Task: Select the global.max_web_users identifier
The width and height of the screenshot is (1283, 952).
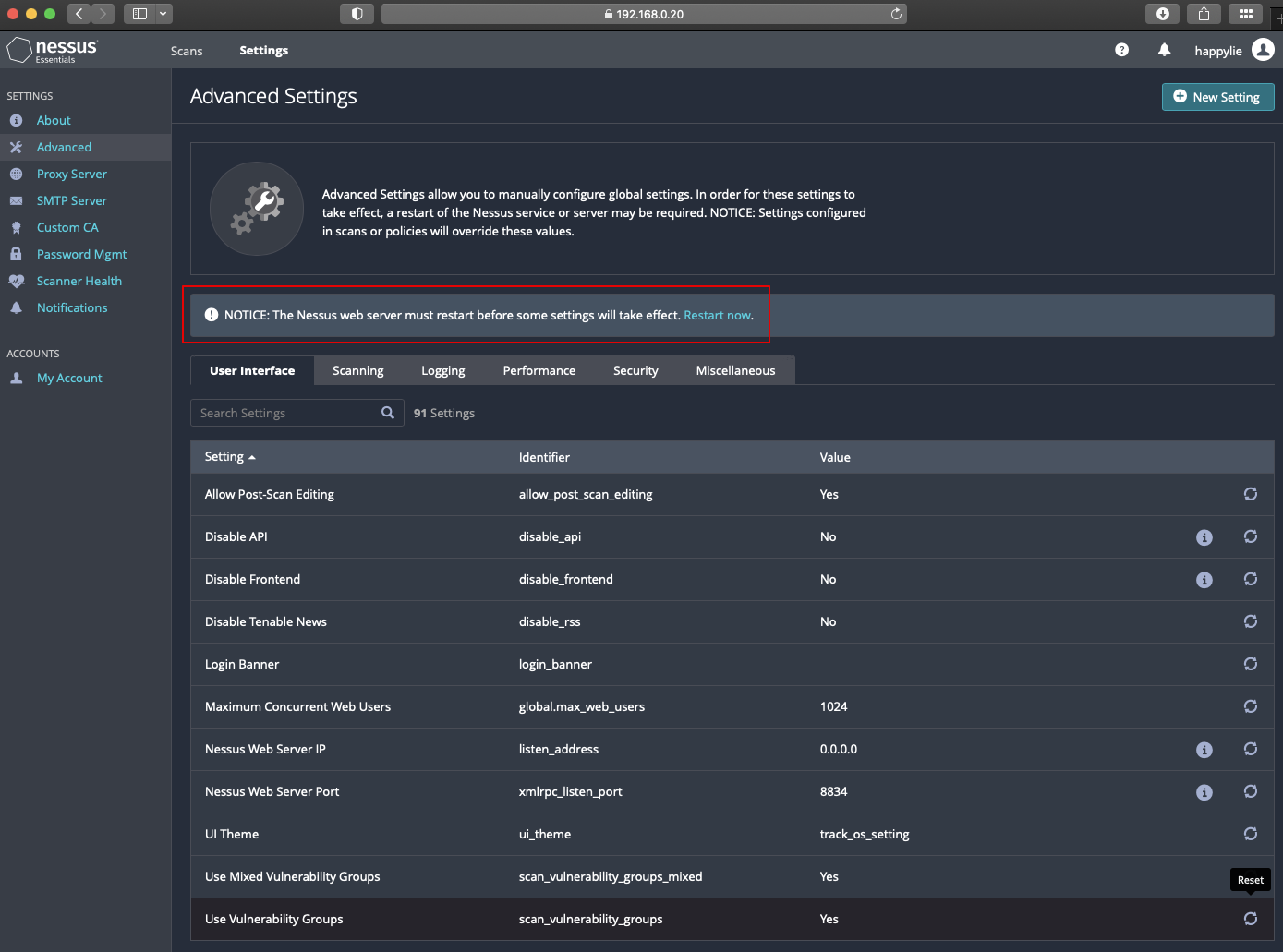Action: pyautogui.click(x=582, y=706)
